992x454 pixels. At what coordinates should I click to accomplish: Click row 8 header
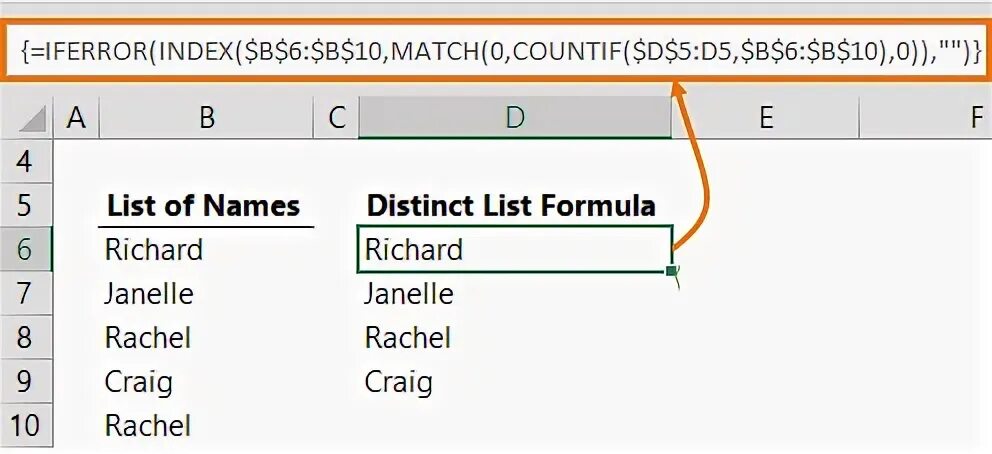26,338
